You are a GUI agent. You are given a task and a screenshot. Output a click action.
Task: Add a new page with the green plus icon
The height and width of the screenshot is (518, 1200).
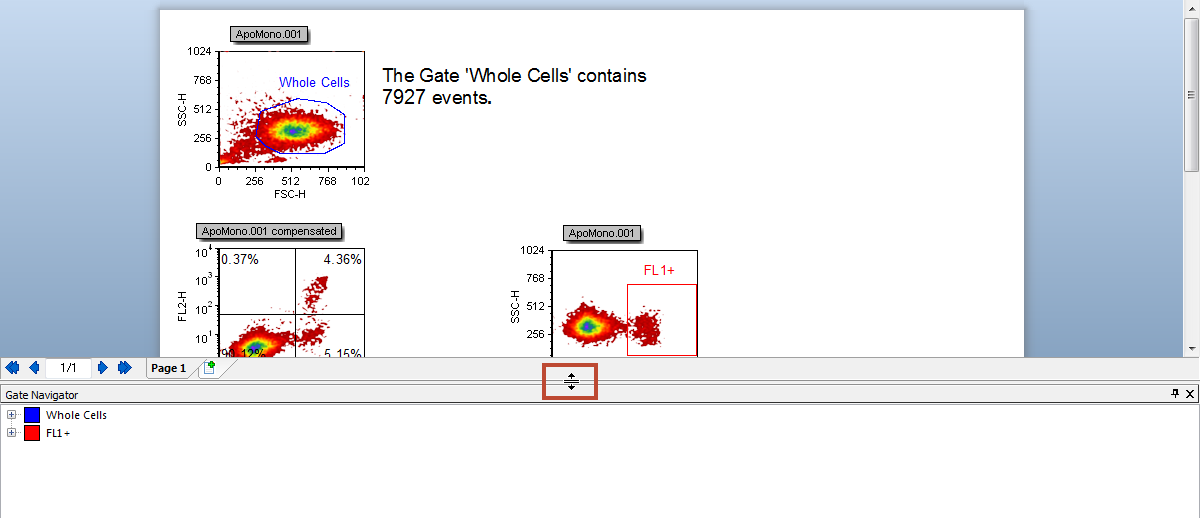209,368
